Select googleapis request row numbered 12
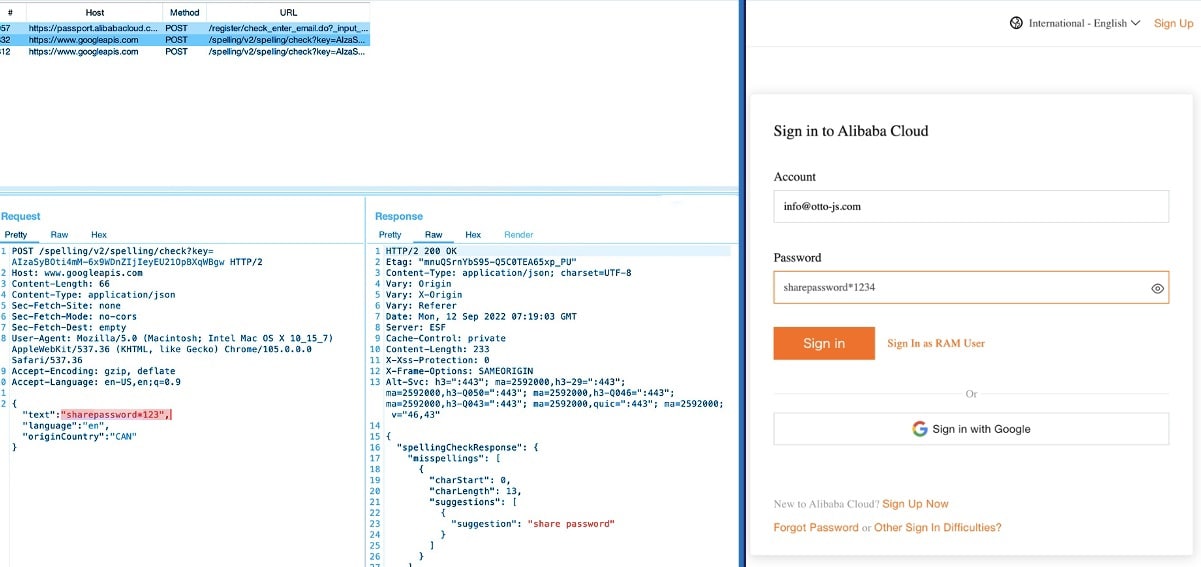The height and width of the screenshot is (567, 1201). pyautogui.click(x=184, y=52)
